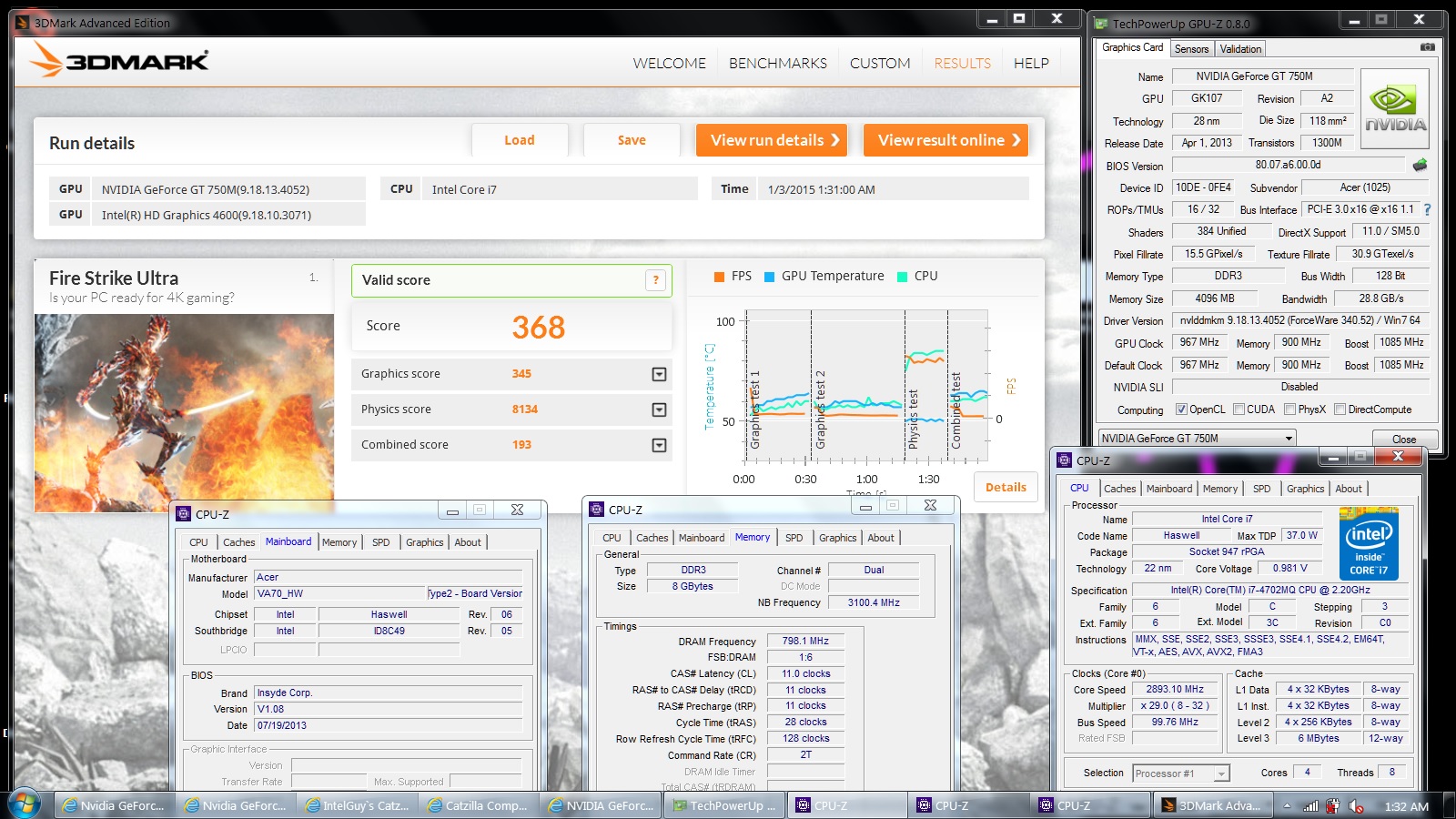Viewport: 1456px width, 819px height.
Task: Expand the Physics score details
Action: (x=659, y=409)
